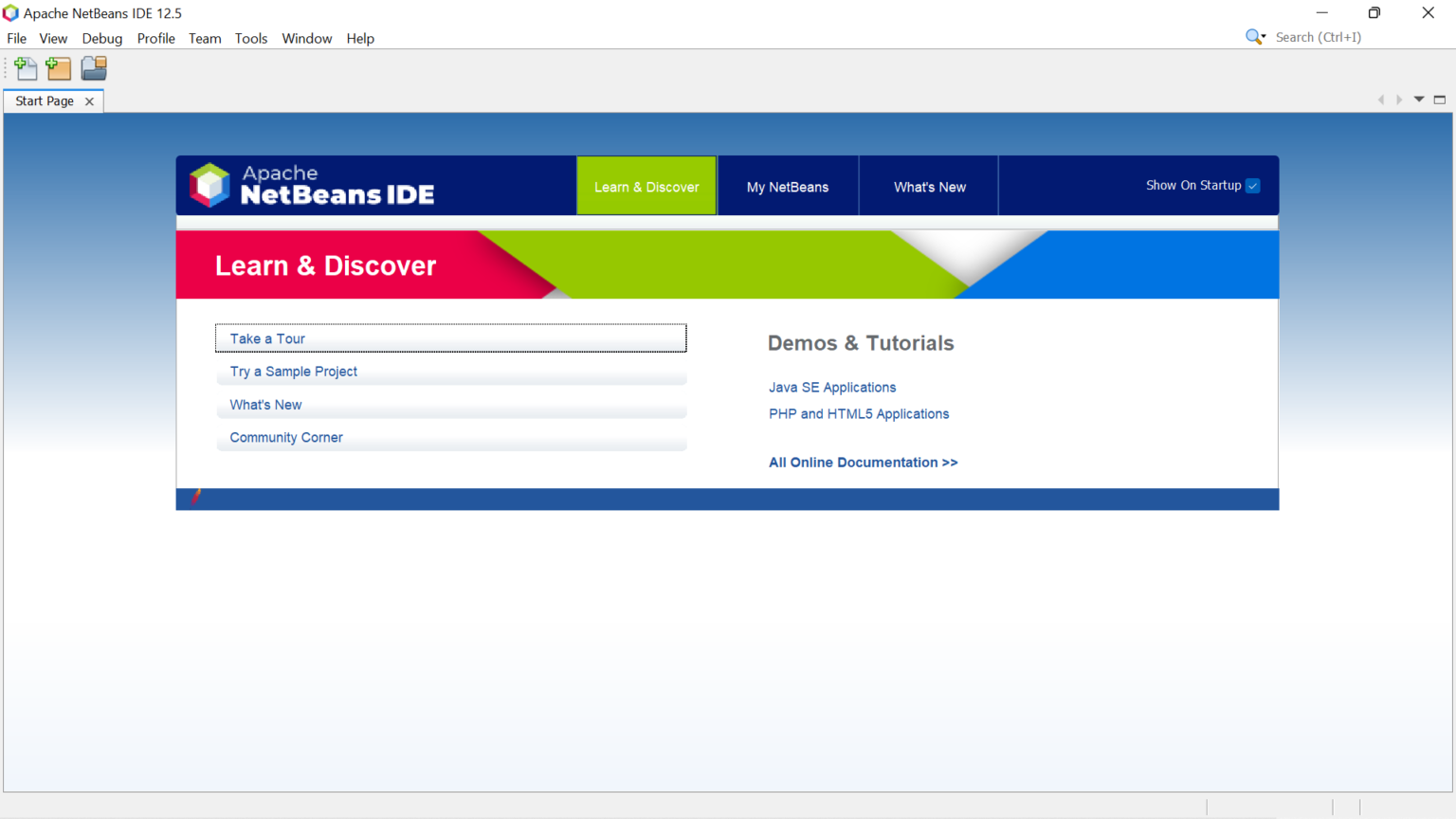The height and width of the screenshot is (819, 1456).
Task: Select Take a Tour
Action: point(266,338)
